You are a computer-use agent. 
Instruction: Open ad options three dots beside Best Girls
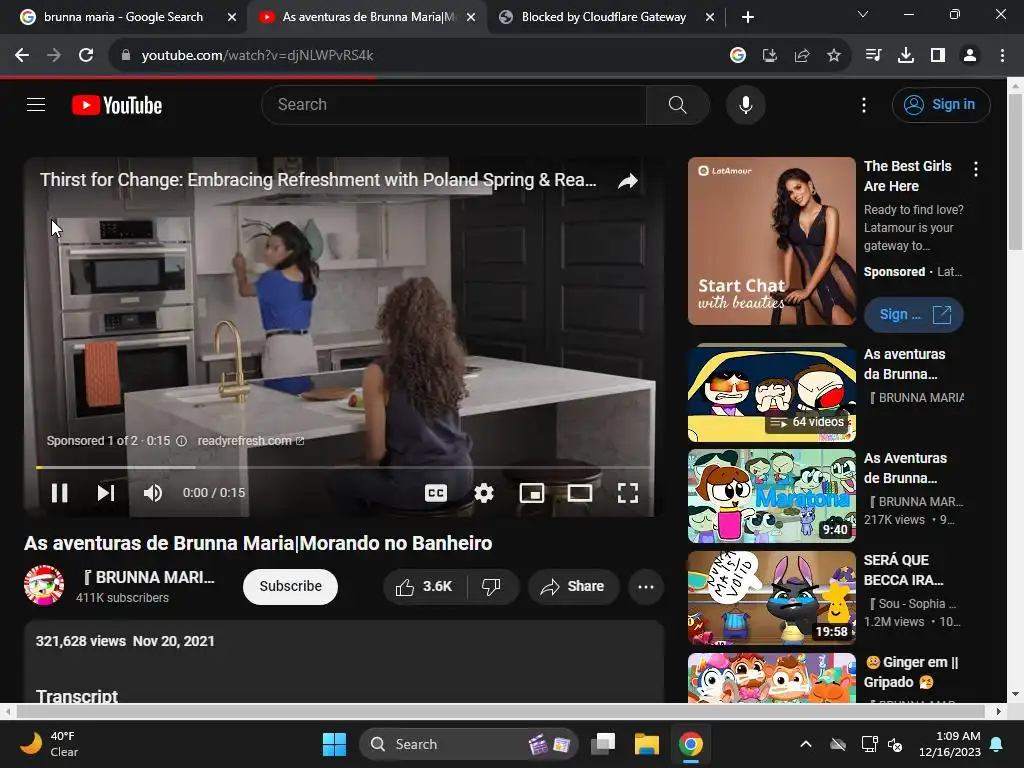coord(976,169)
